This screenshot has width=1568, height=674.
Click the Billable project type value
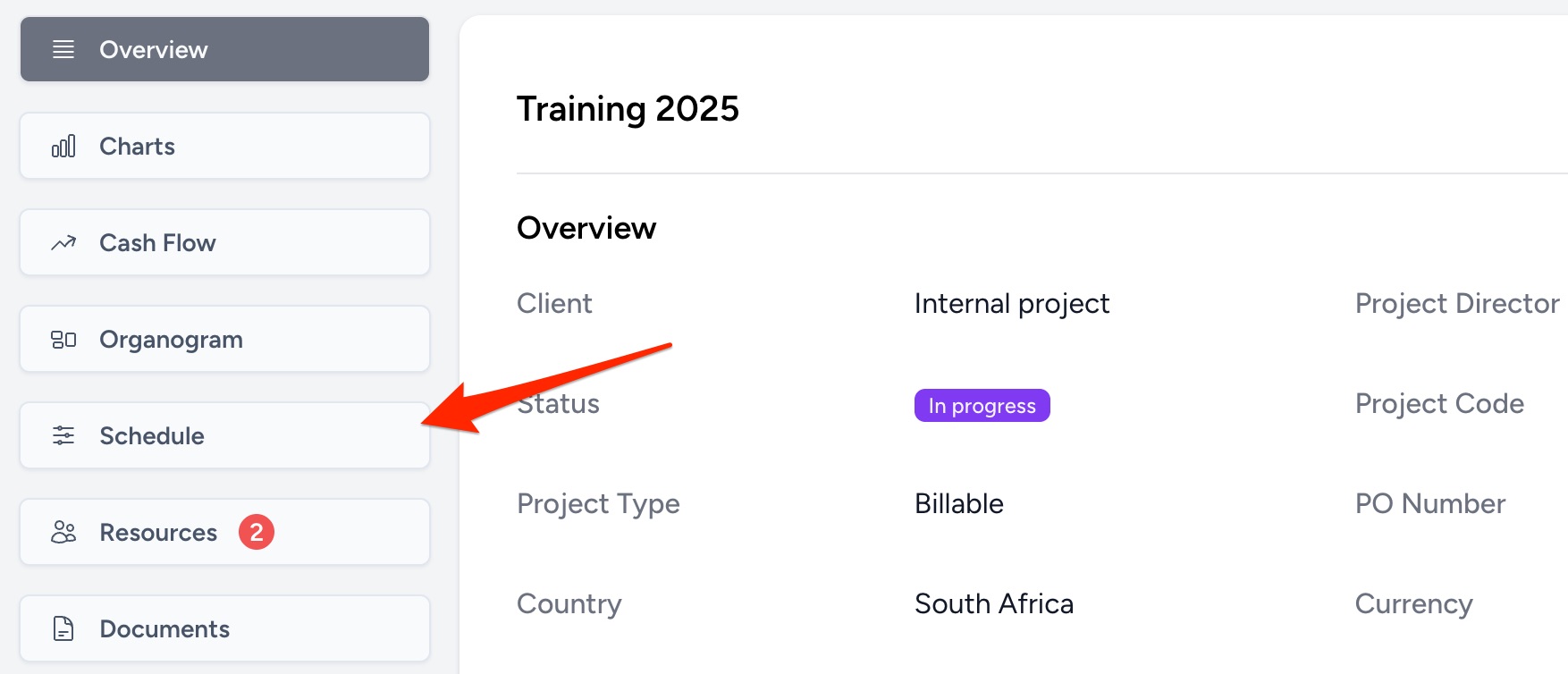(958, 504)
